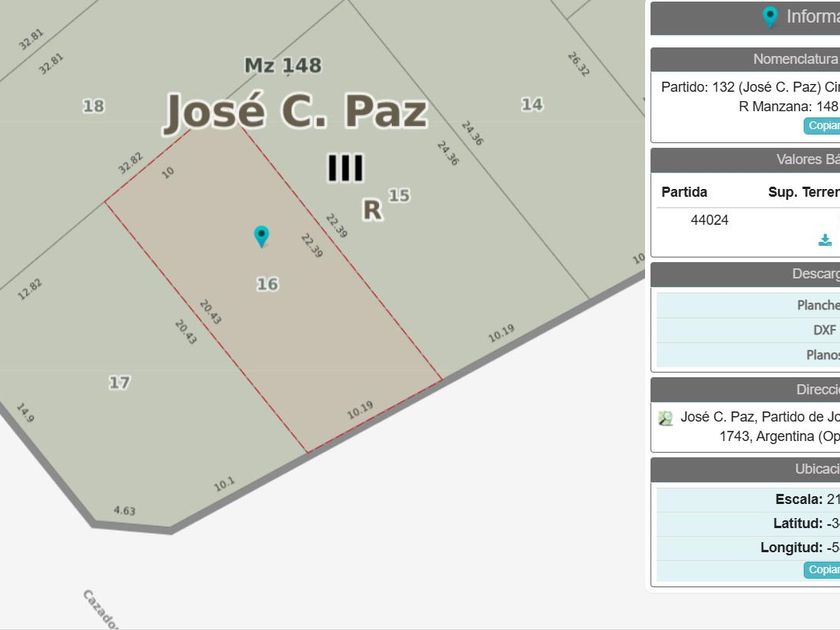
Task: Click the Nomenclatura section header
Action: [745, 59]
